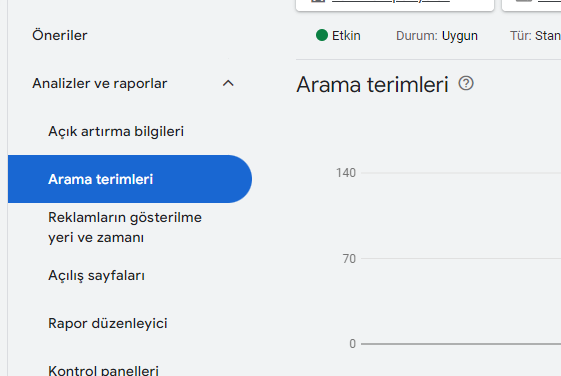Click the Durum: Uygun status text

[436, 36]
